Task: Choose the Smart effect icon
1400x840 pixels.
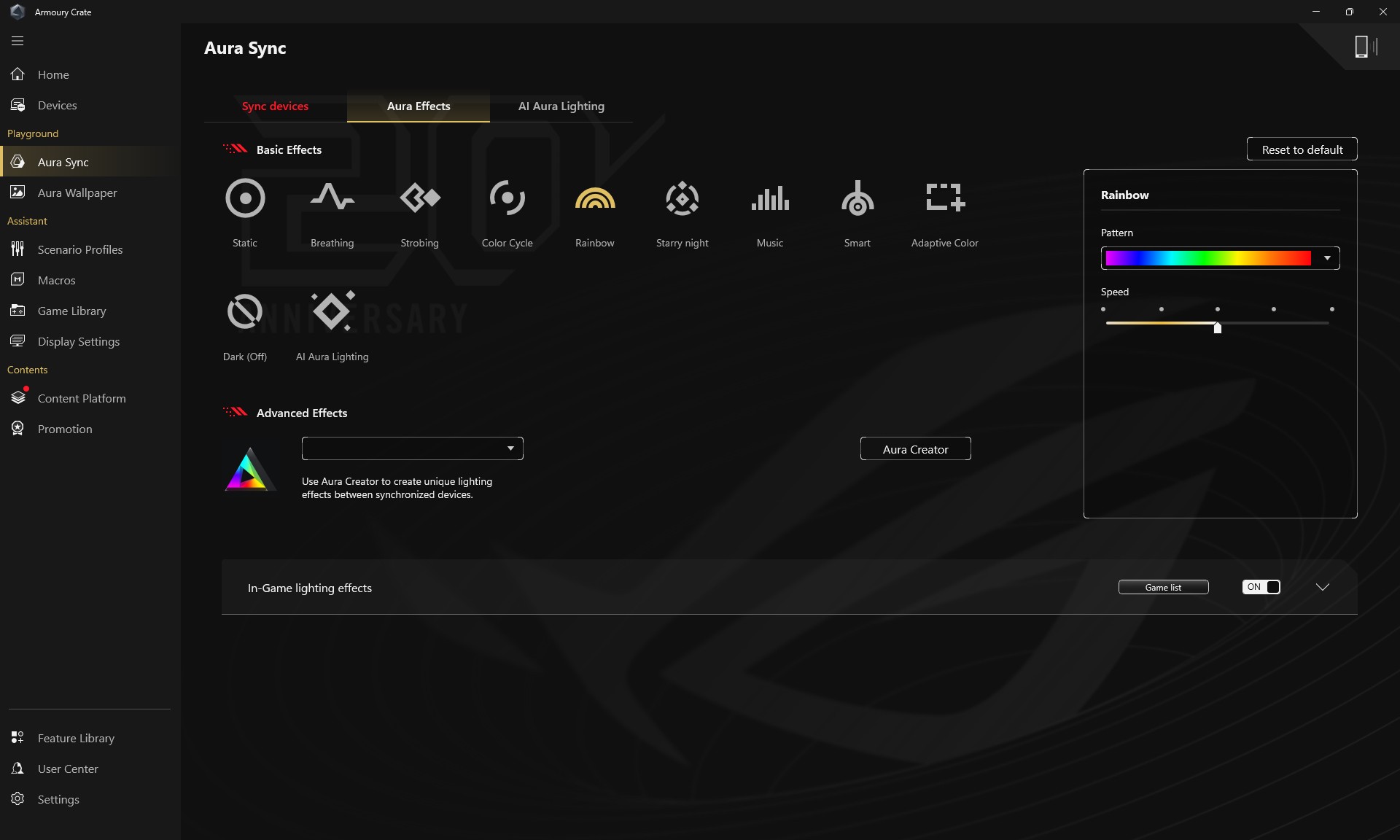Action: click(x=857, y=198)
